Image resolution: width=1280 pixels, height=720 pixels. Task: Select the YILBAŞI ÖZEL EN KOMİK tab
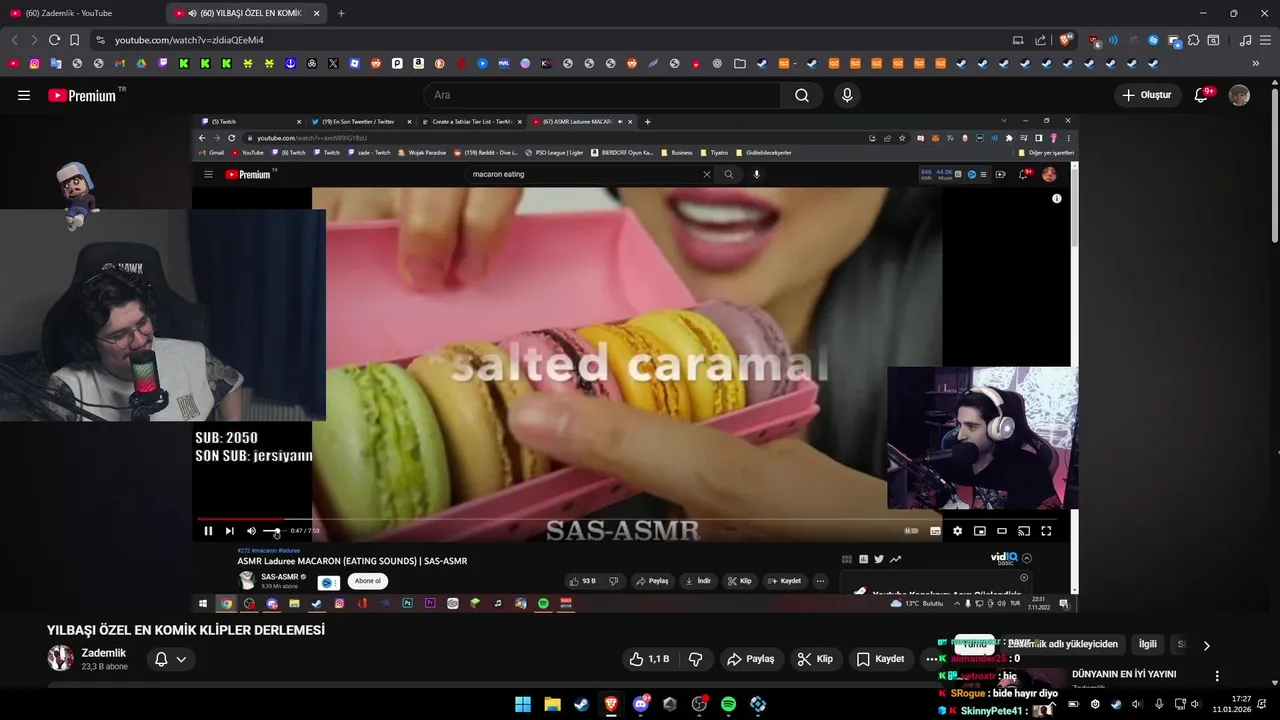[x=245, y=13]
